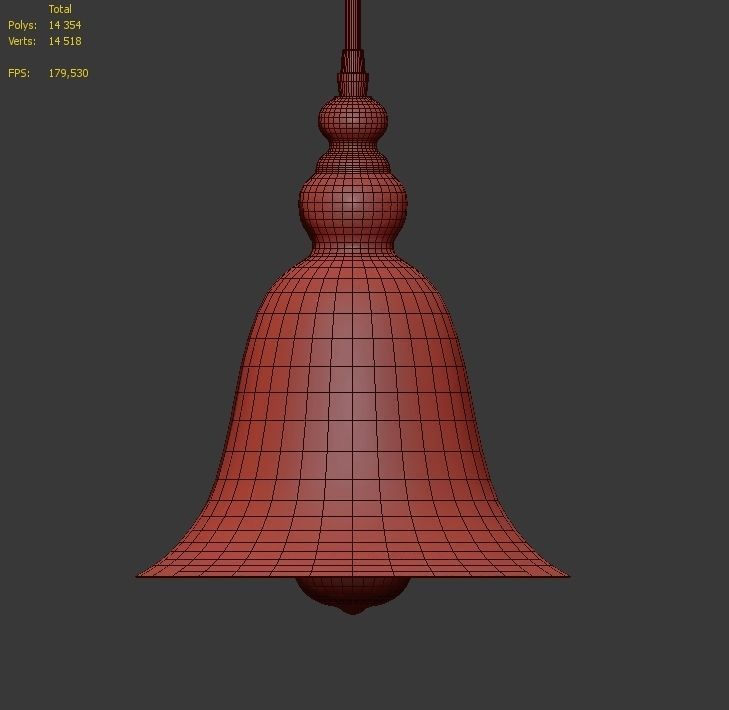This screenshot has width=729, height=710.
Task: Click the Verts count value 14 518
Action: click(x=65, y=41)
